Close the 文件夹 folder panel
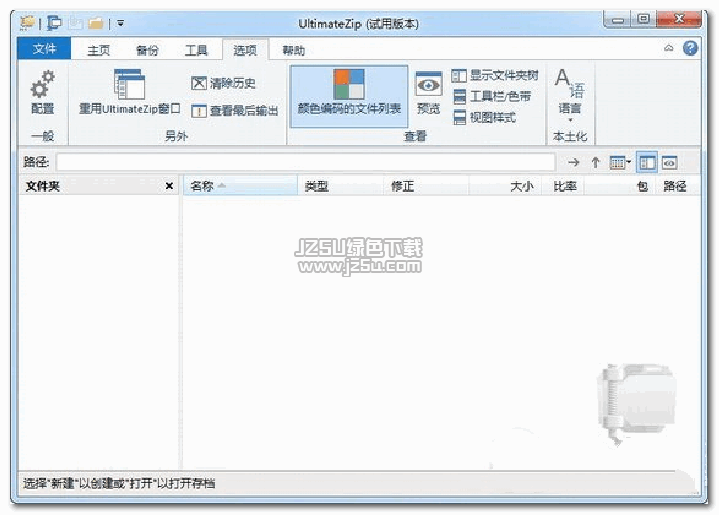 pos(169,186)
